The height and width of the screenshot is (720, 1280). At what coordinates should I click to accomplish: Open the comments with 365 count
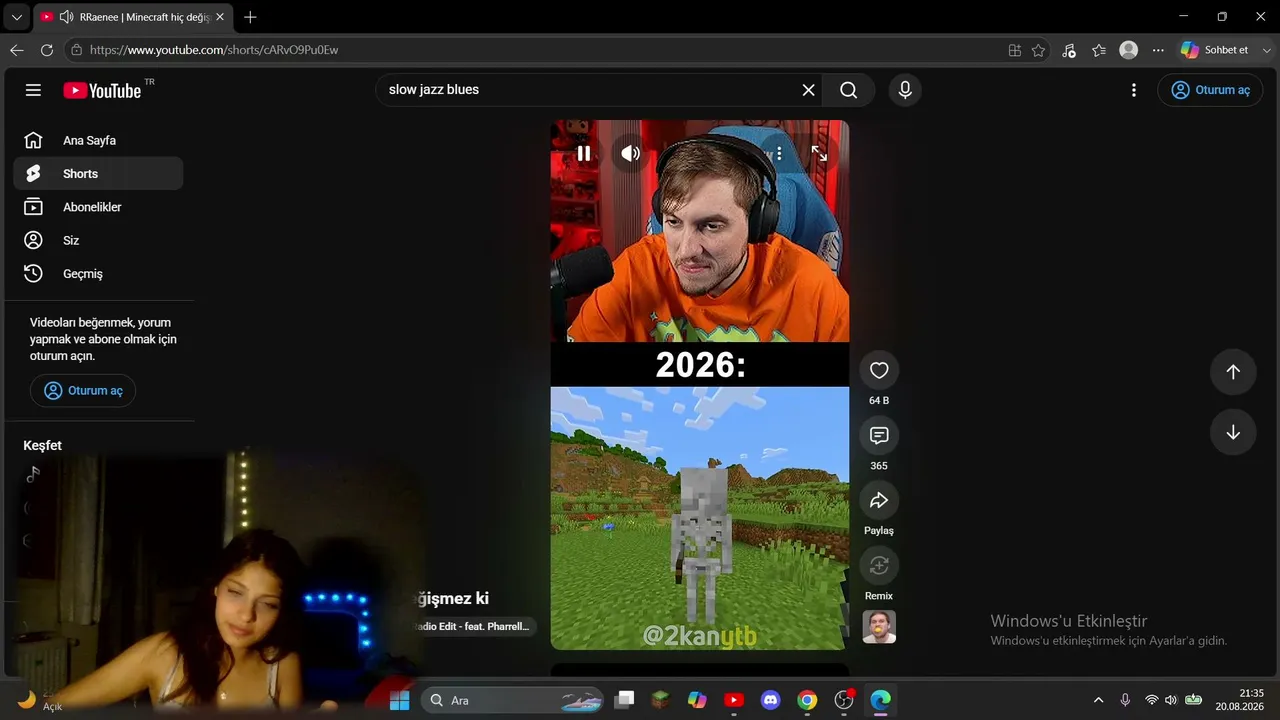879,435
